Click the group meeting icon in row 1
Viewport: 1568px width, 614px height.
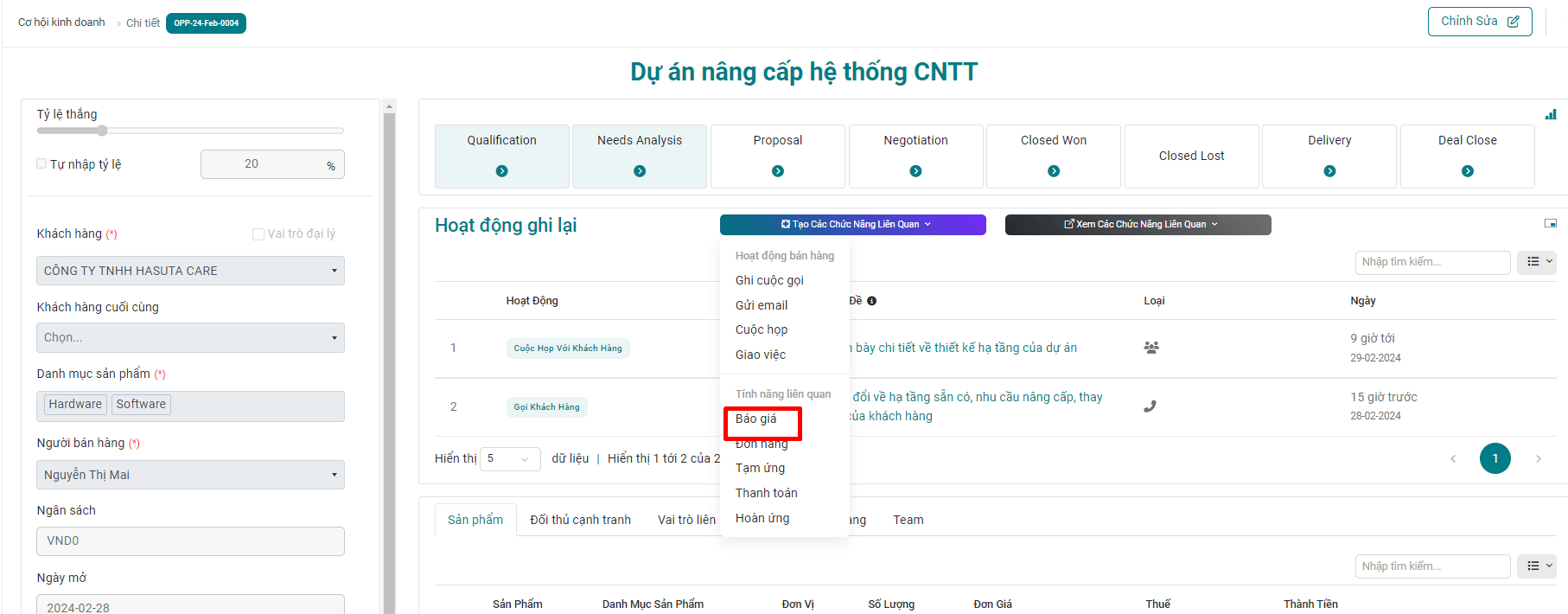(x=1151, y=348)
